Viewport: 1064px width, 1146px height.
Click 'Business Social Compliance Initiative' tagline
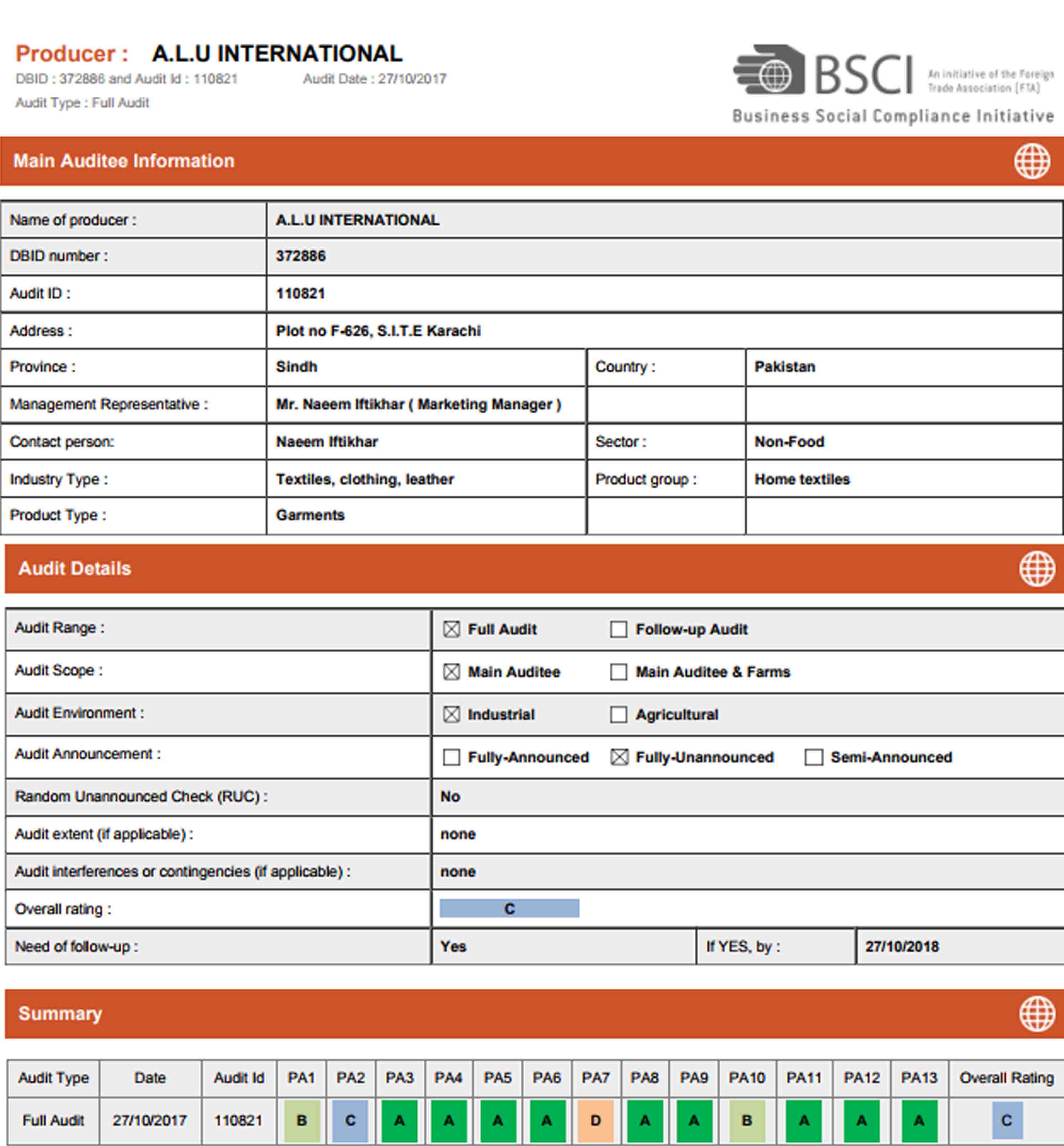pos(894,116)
